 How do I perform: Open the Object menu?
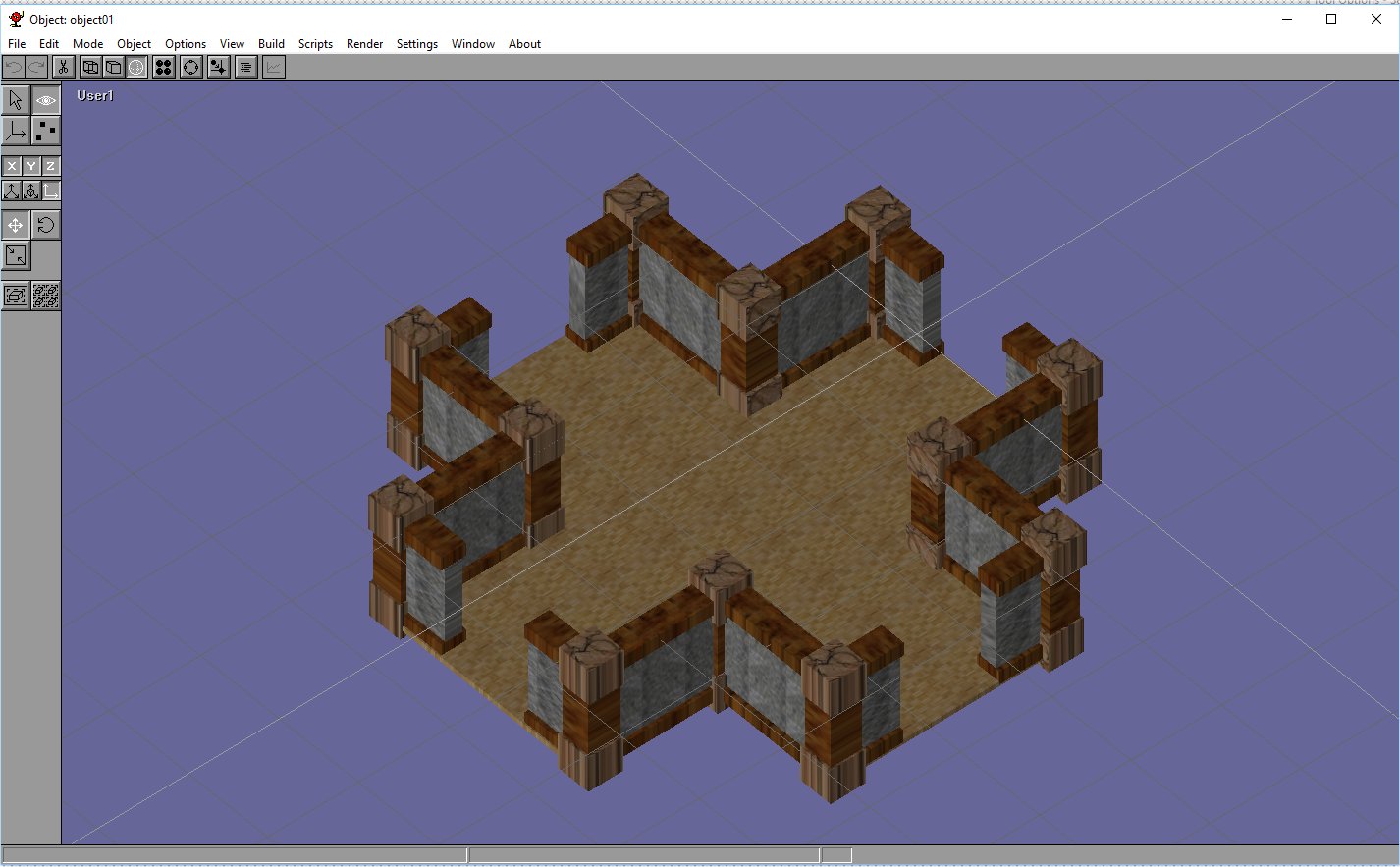tap(134, 44)
